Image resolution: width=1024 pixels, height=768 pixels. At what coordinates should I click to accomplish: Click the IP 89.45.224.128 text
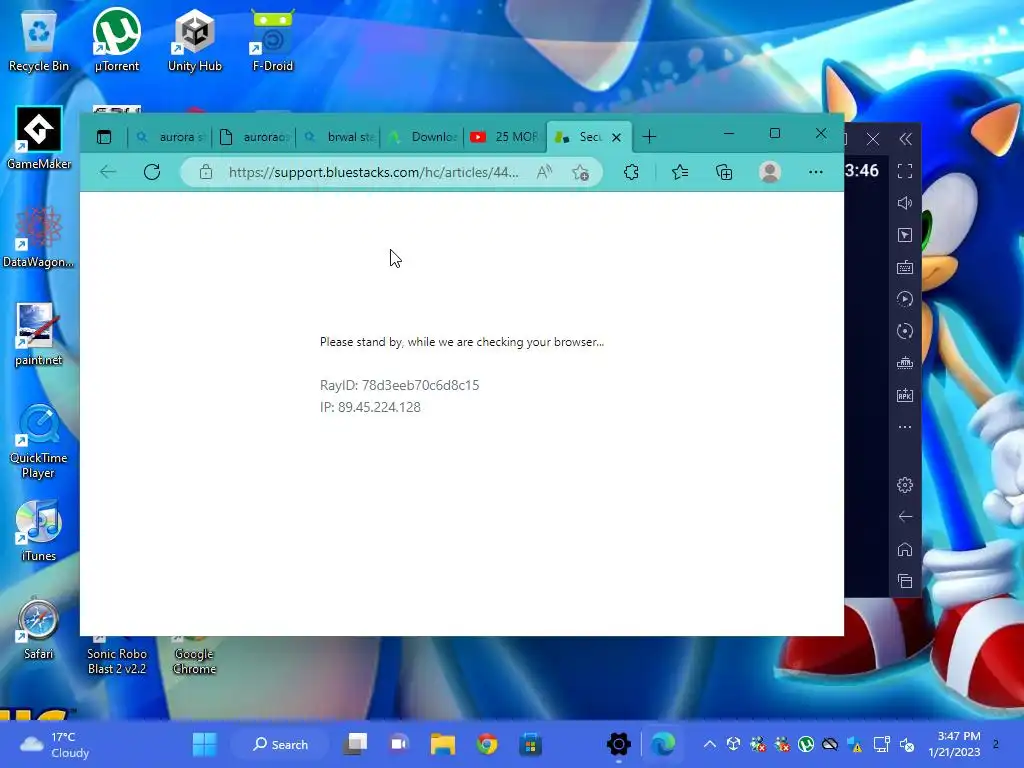370,407
